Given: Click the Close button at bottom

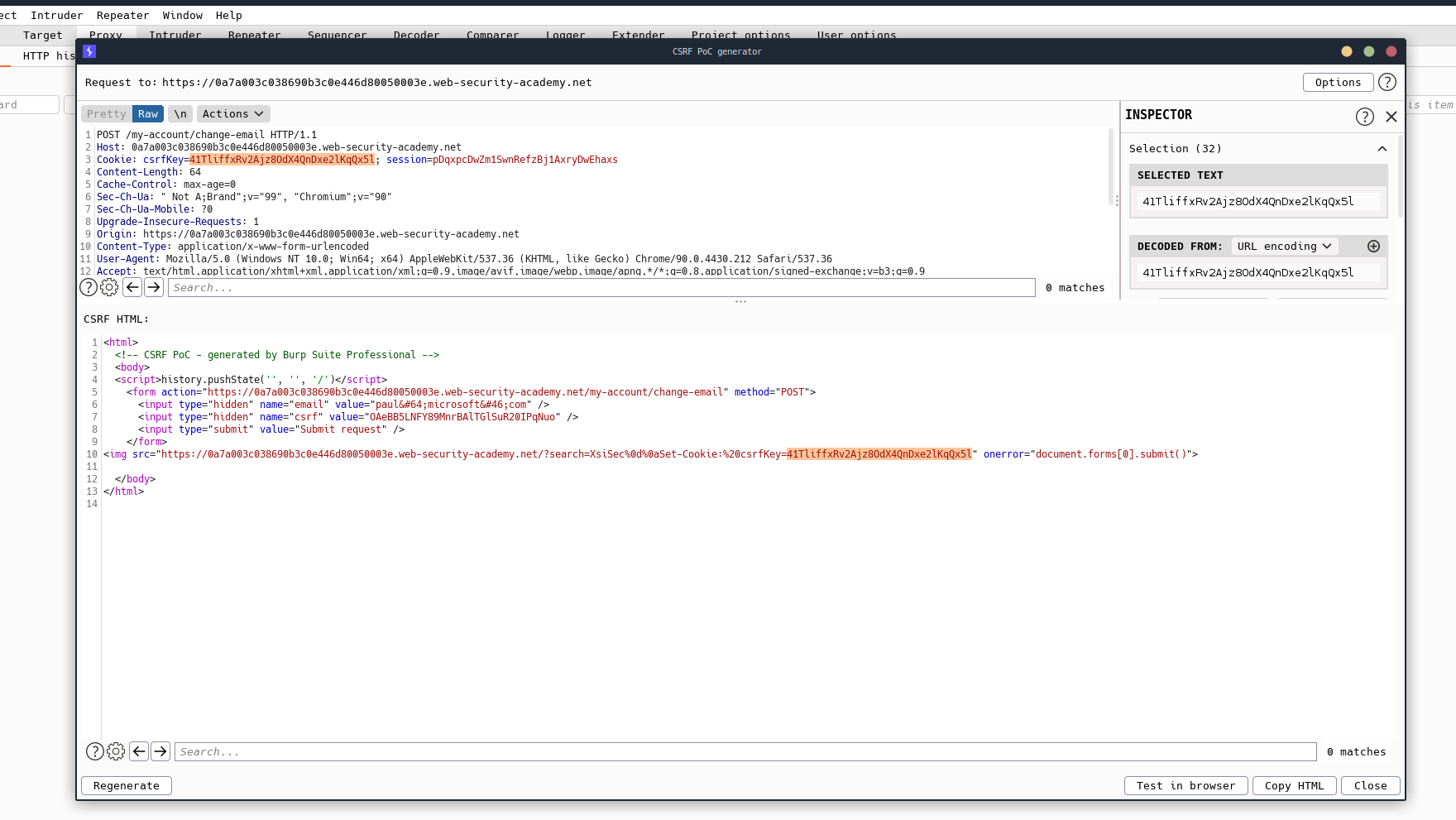Looking at the screenshot, I should click(1371, 785).
